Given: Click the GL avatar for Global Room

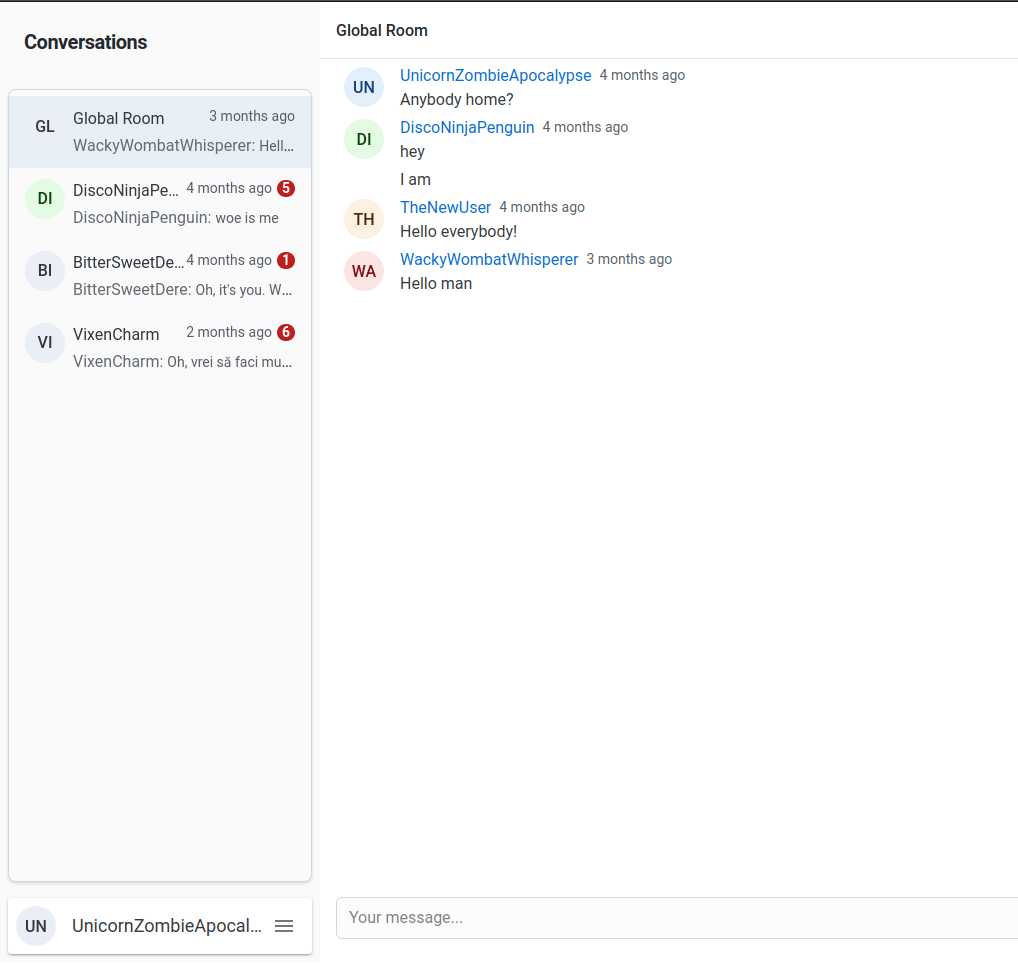Looking at the screenshot, I should (x=45, y=127).
